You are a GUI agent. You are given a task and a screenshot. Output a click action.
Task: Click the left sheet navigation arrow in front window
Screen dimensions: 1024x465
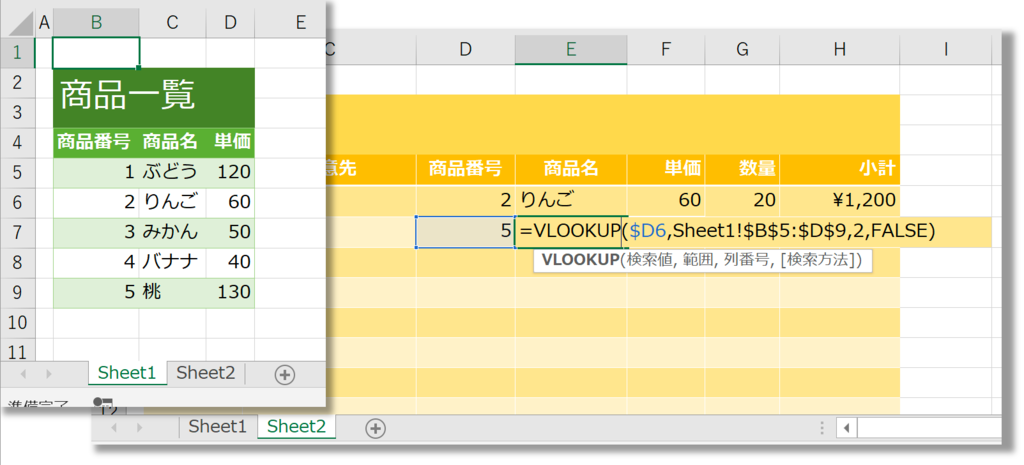point(24,374)
